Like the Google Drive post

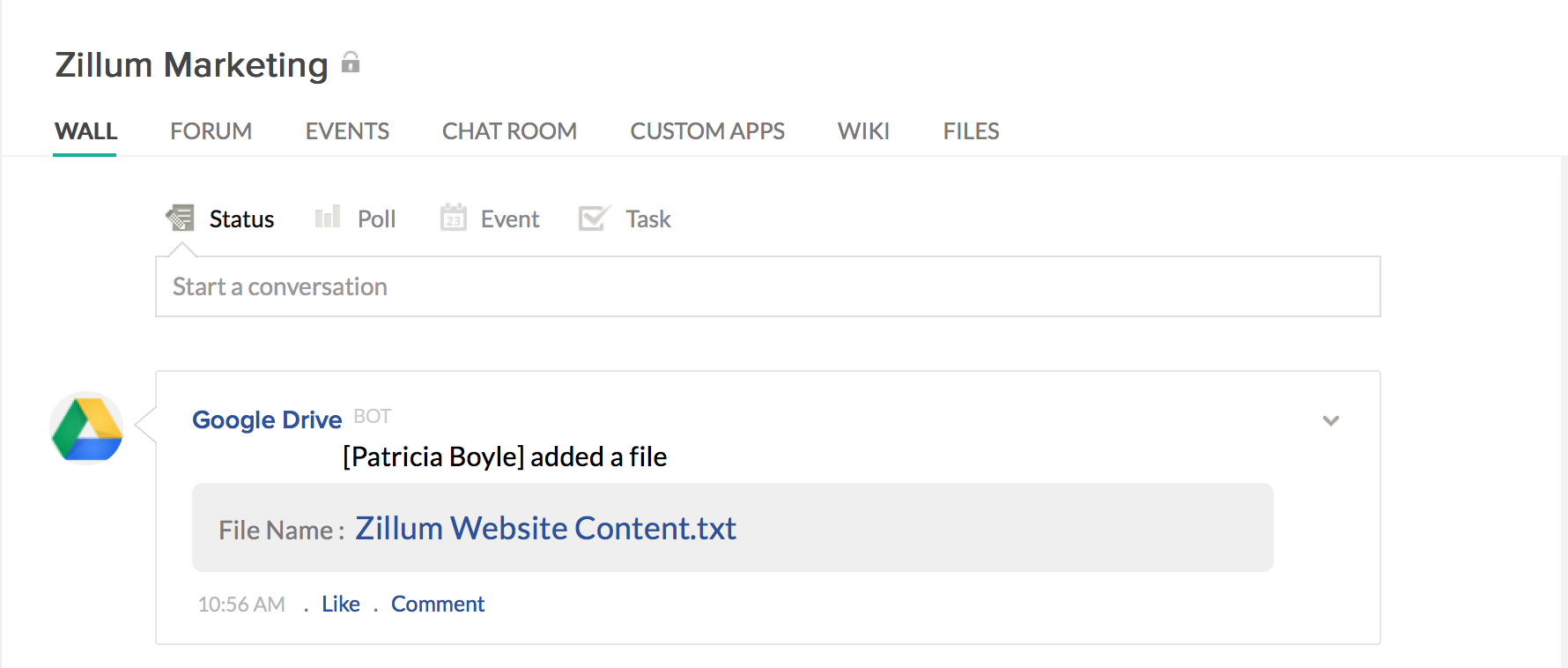coord(341,604)
